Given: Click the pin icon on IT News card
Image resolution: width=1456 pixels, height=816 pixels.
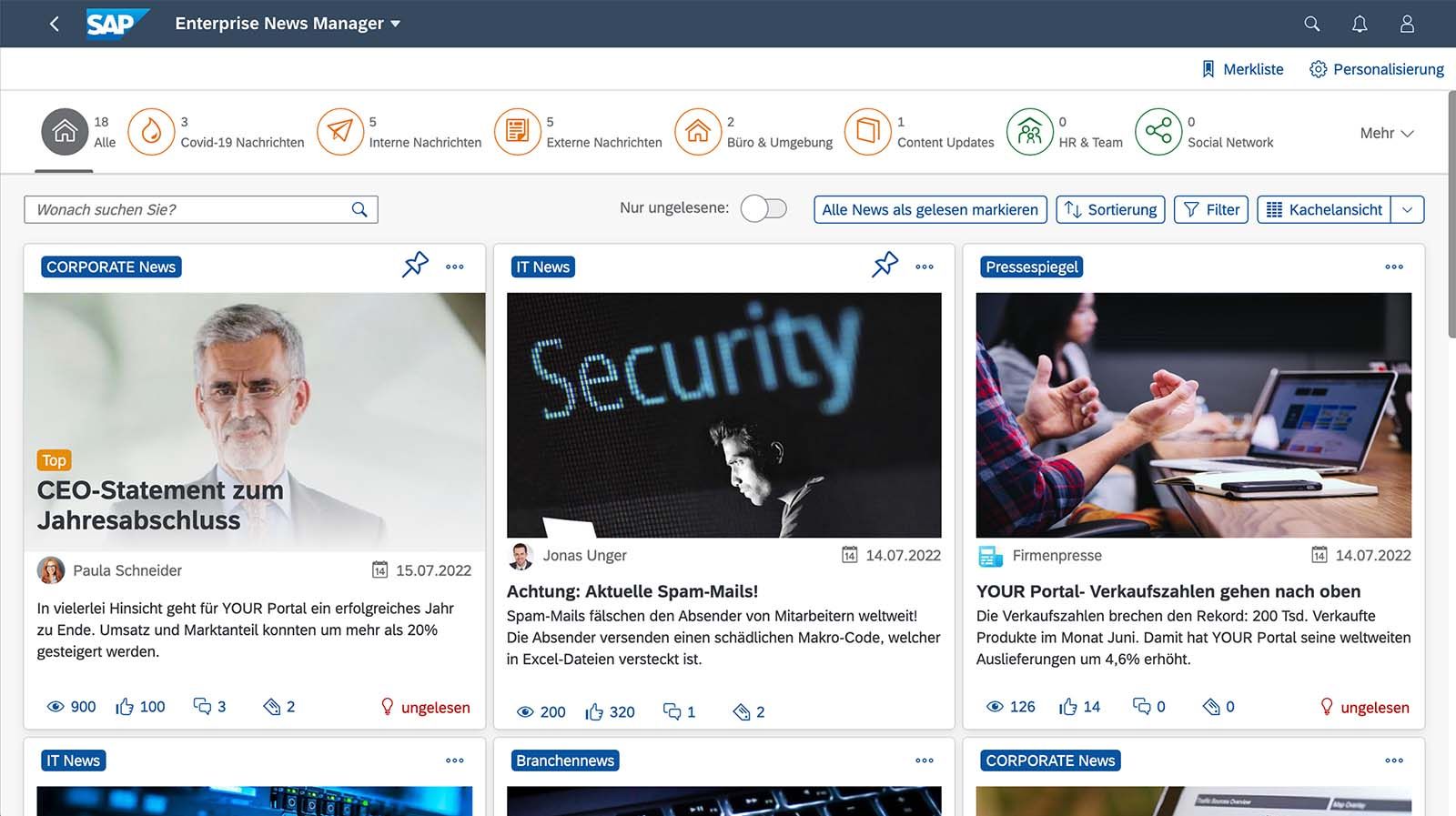Looking at the screenshot, I should tap(885, 265).
